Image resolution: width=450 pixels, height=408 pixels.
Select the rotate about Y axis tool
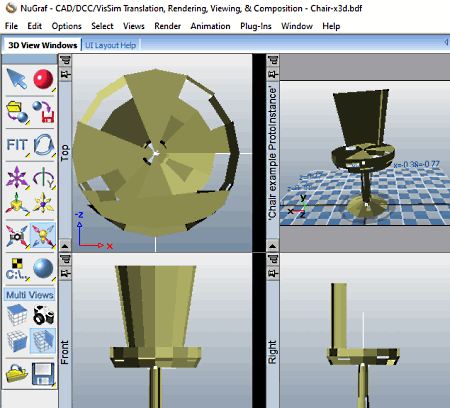click(x=44, y=177)
